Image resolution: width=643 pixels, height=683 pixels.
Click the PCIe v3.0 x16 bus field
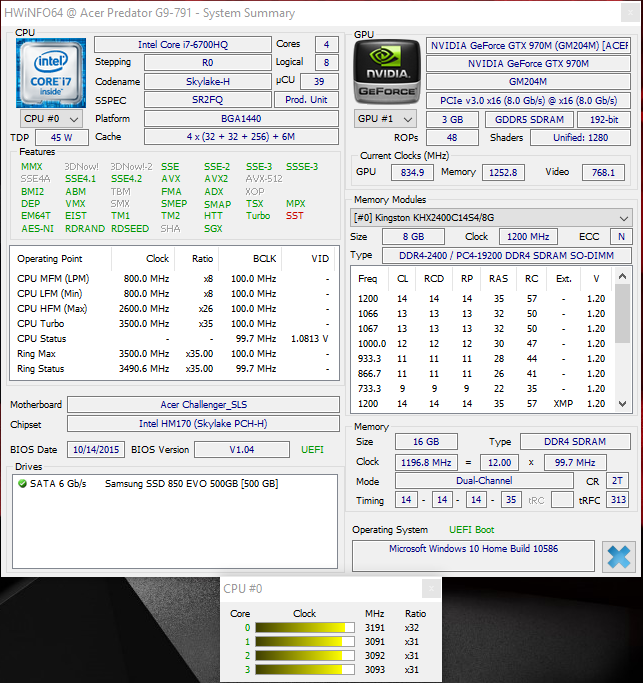point(528,101)
